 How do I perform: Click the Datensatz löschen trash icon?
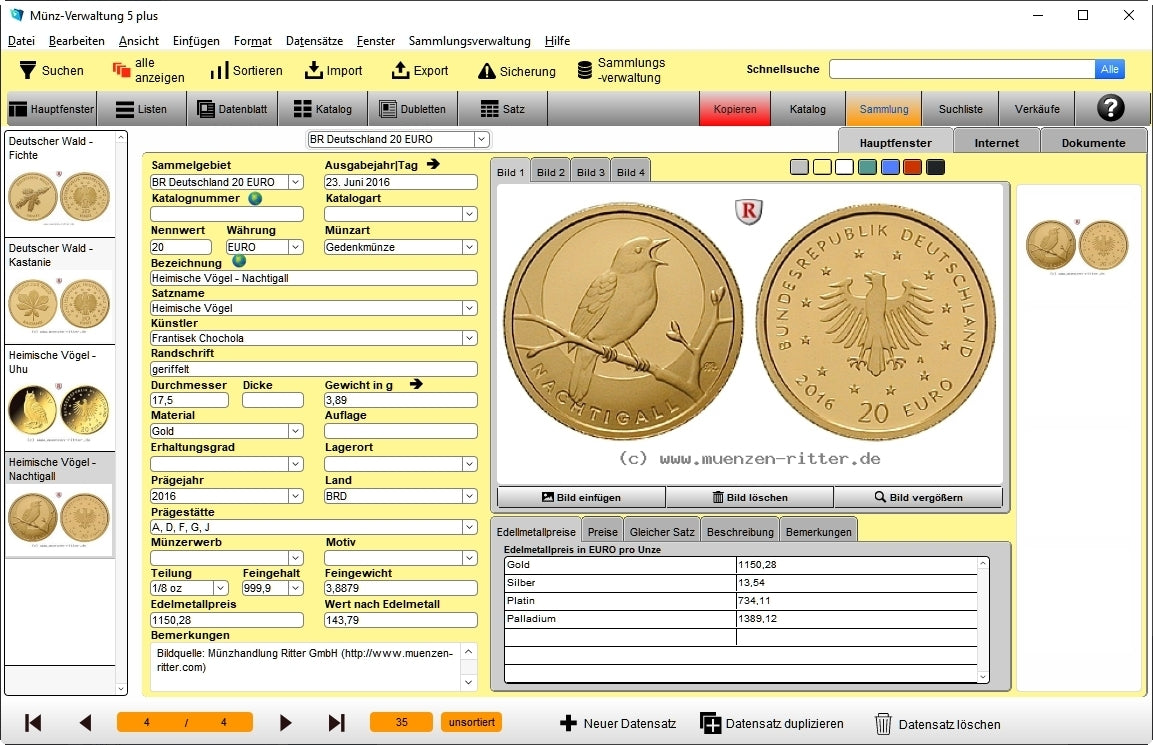pos(883,724)
